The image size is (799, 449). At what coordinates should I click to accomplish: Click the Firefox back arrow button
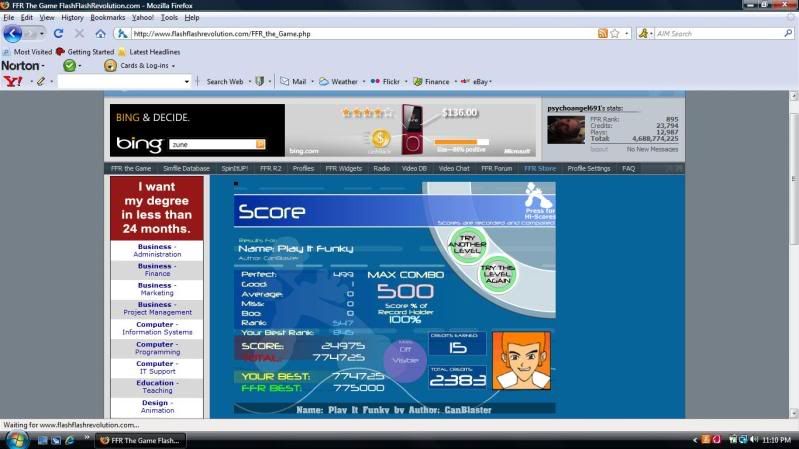13,33
